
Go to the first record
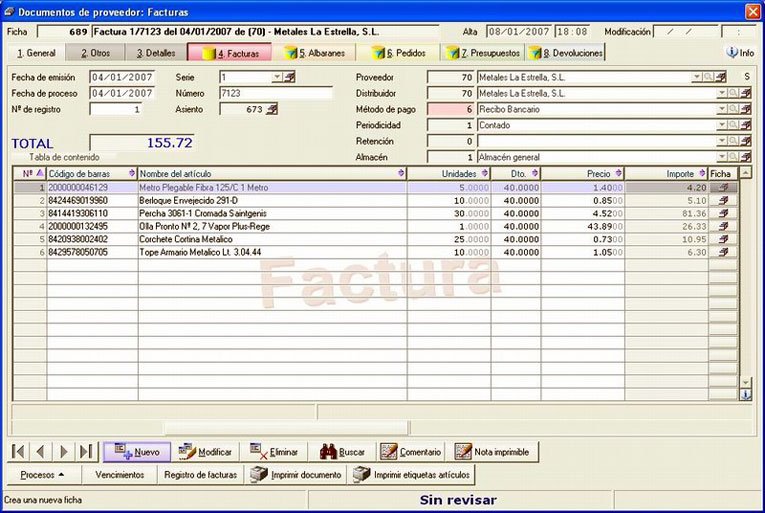[19, 451]
